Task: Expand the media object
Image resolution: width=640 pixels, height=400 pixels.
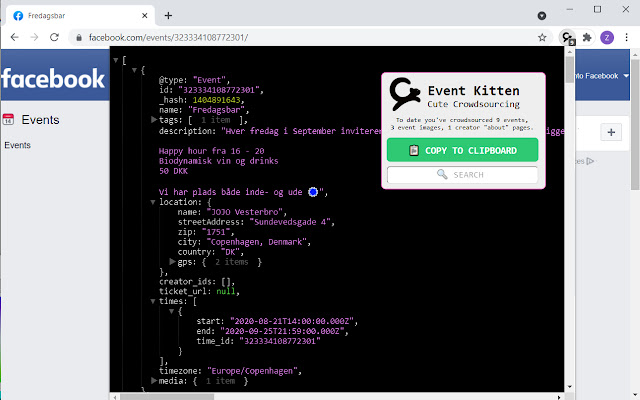Action: coord(154,381)
